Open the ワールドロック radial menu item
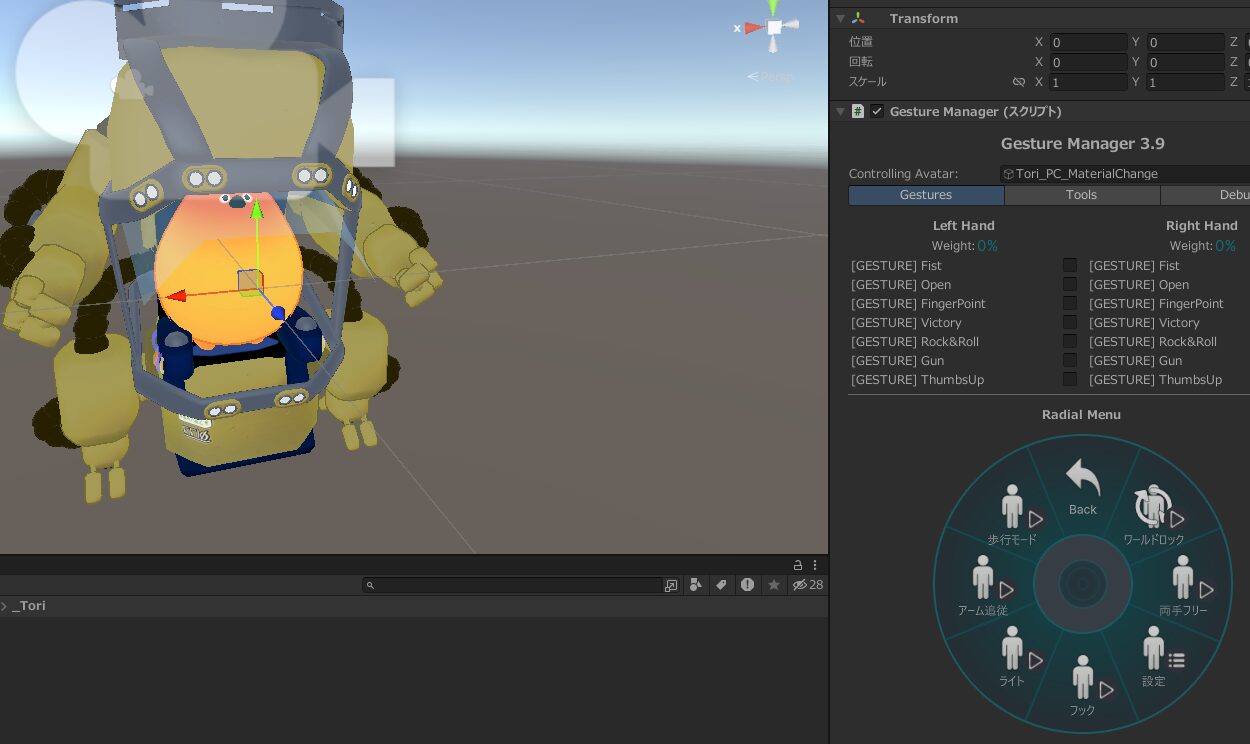Screen dimensions: 1250x744 pos(1153,514)
